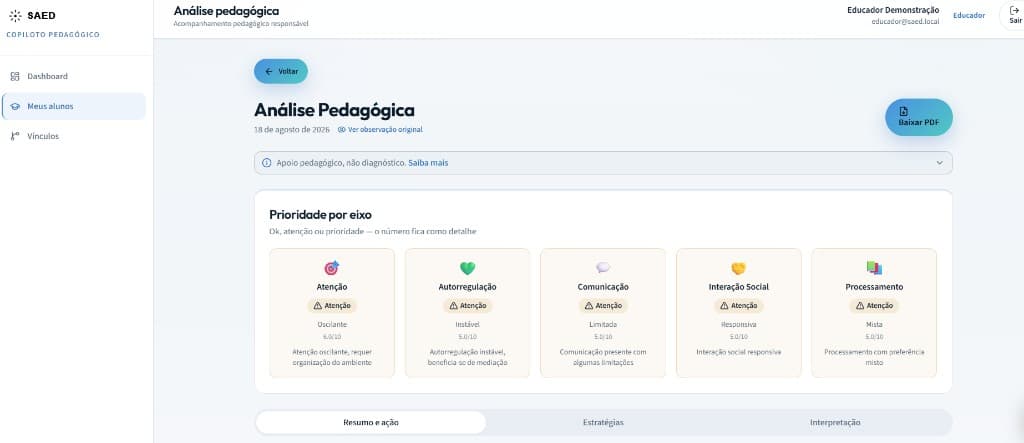Expand the Apoio pedagógico notice chevron
Image resolution: width=1024 pixels, height=443 pixels.
[x=940, y=163]
